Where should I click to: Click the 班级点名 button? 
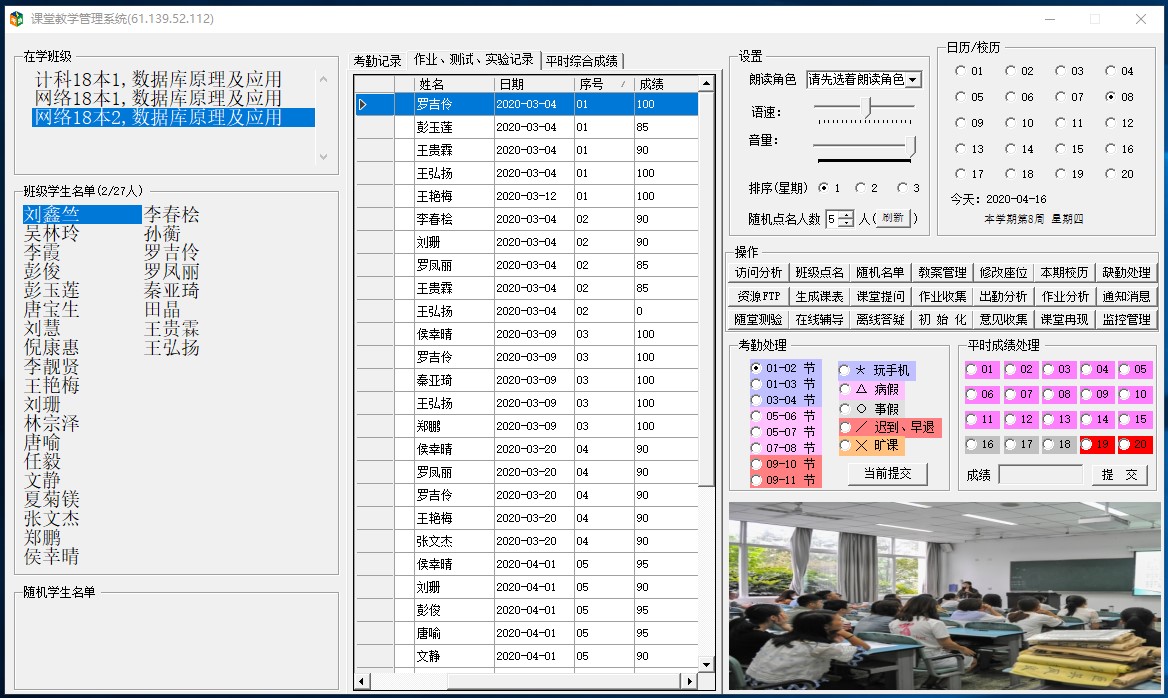(819, 272)
